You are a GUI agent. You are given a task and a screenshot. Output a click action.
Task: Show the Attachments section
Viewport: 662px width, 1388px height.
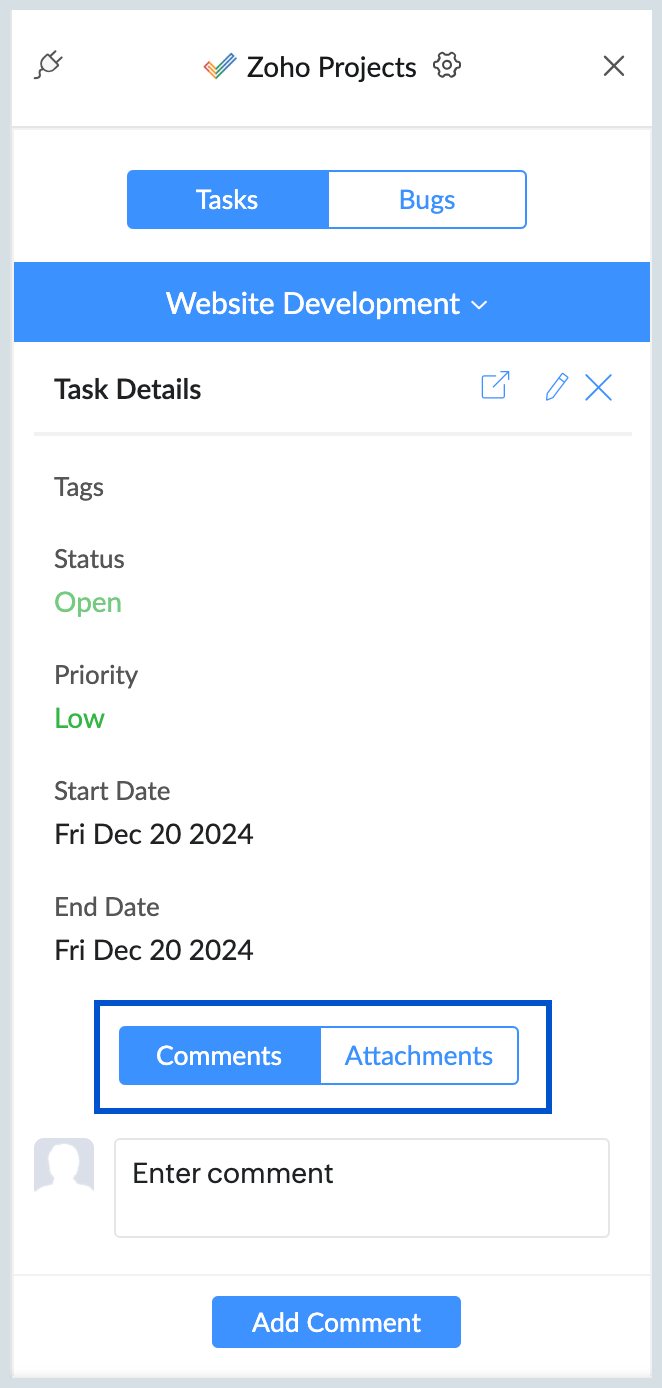point(419,1056)
